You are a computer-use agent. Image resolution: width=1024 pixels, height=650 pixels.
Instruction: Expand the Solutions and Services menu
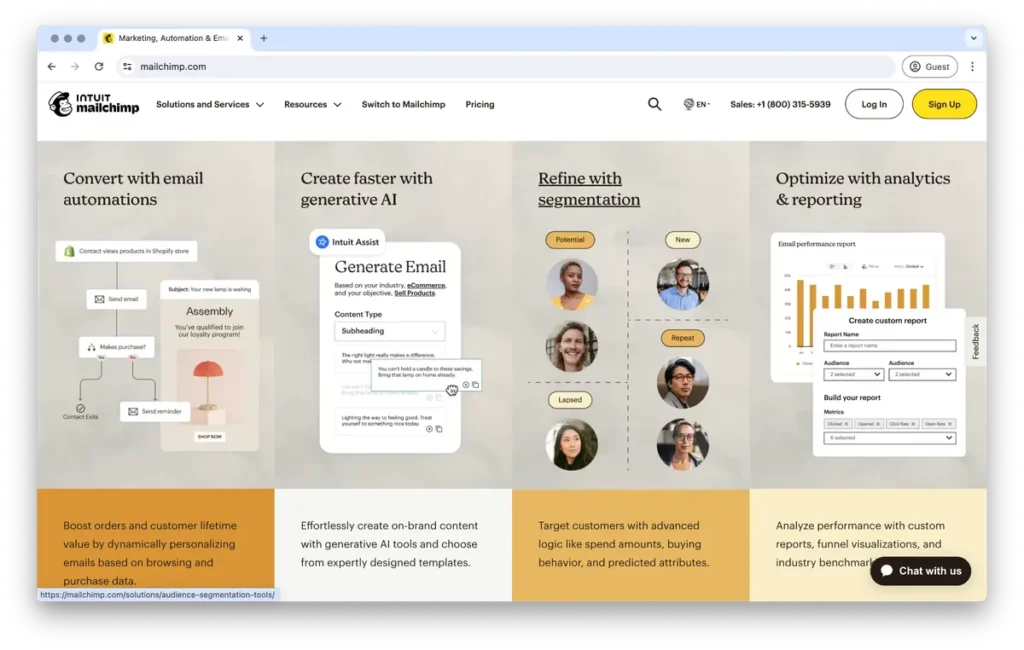210,105
